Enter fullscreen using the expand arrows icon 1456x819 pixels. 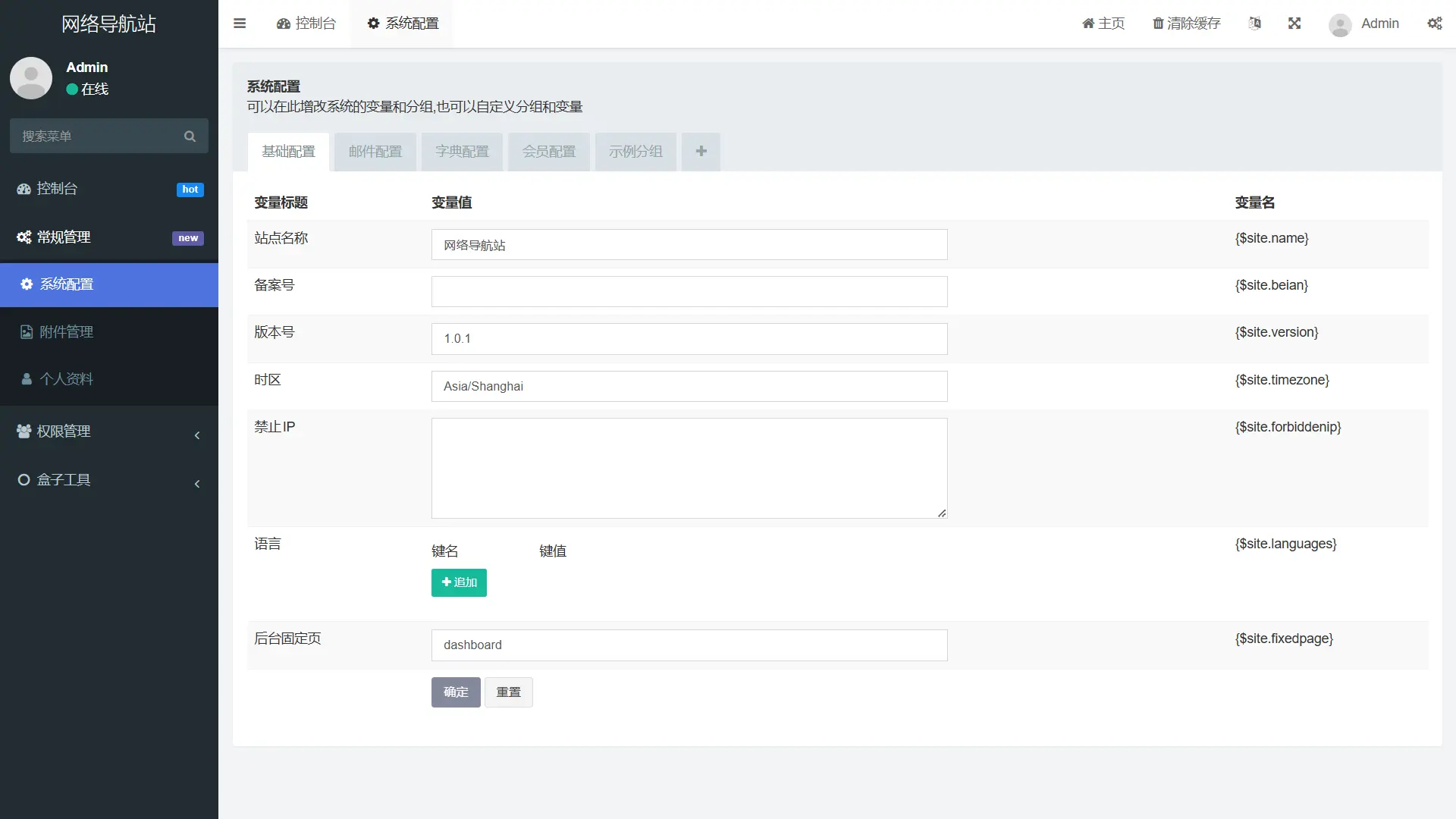coord(1294,24)
